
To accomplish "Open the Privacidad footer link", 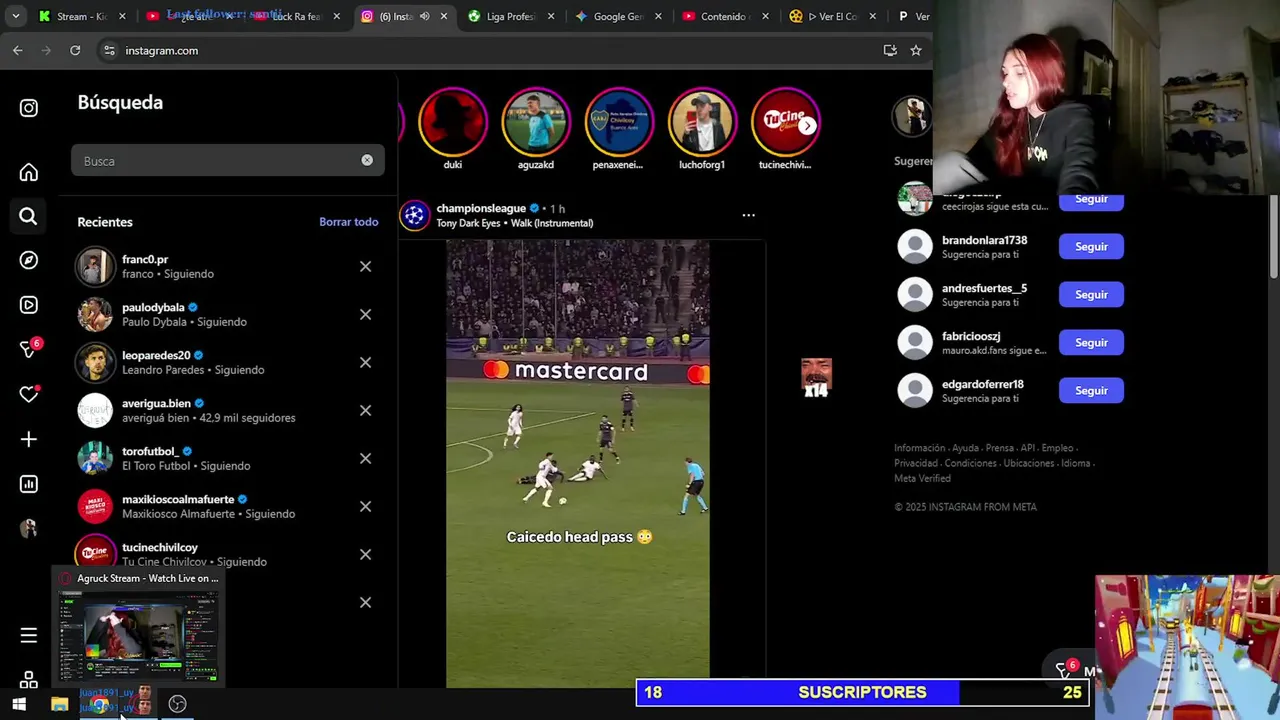I will 916,463.
